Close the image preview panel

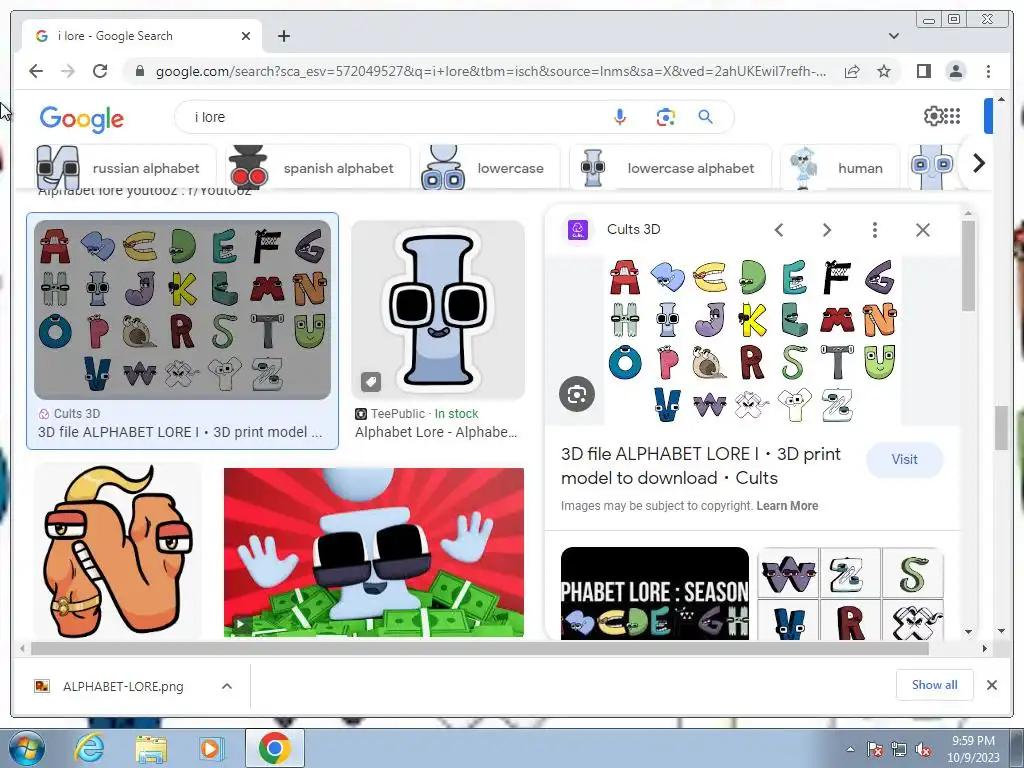(x=922, y=230)
